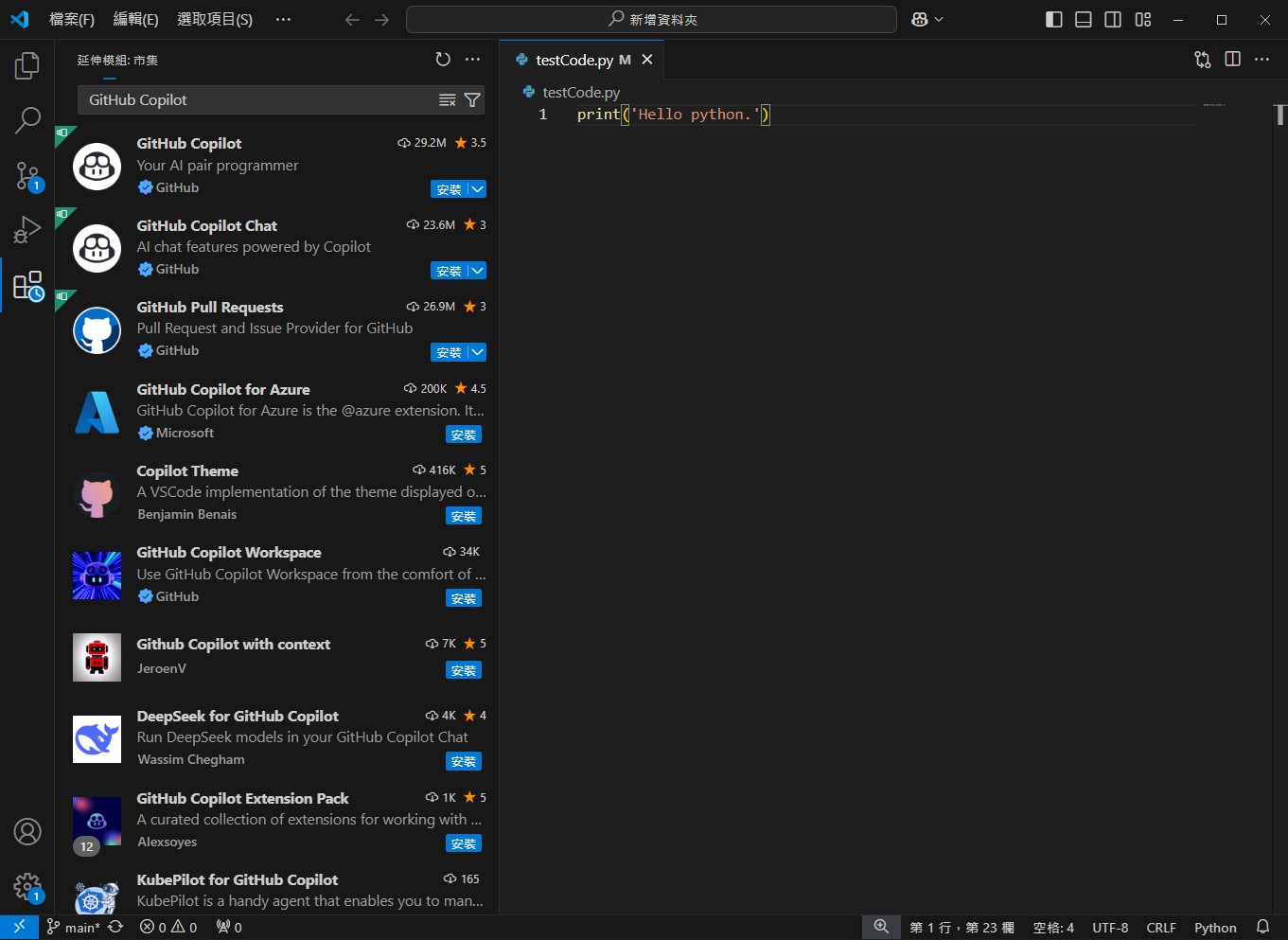This screenshot has width=1288, height=940.
Task: Open install options dropdown for GitHub Pull Requests
Action: [x=478, y=352]
